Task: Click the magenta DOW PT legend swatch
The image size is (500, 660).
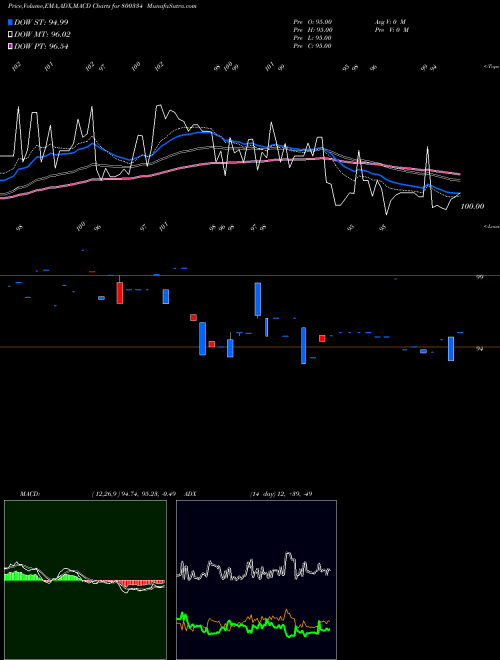Action: 10,46
